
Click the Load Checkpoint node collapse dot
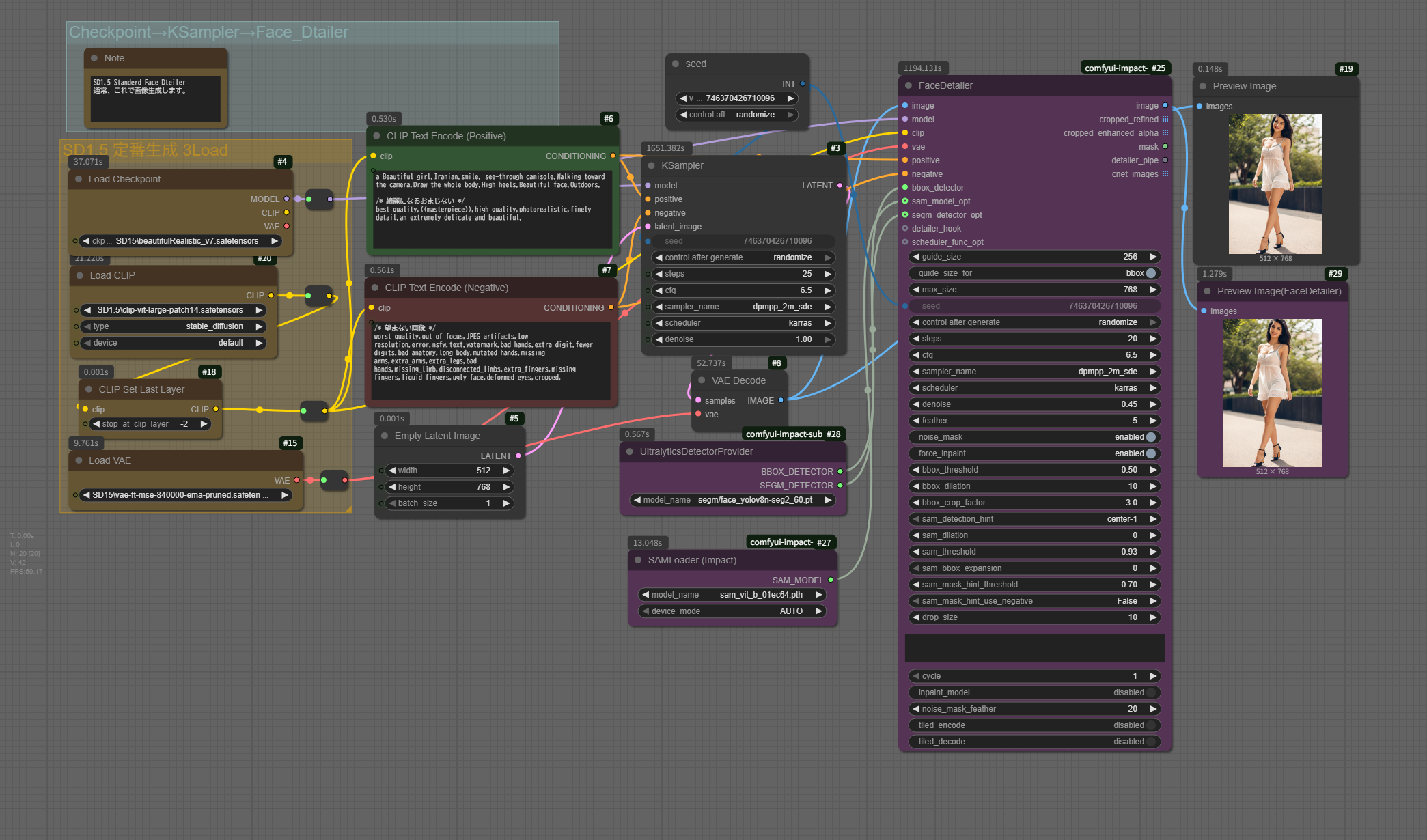pyautogui.click(x=79, y=179)
